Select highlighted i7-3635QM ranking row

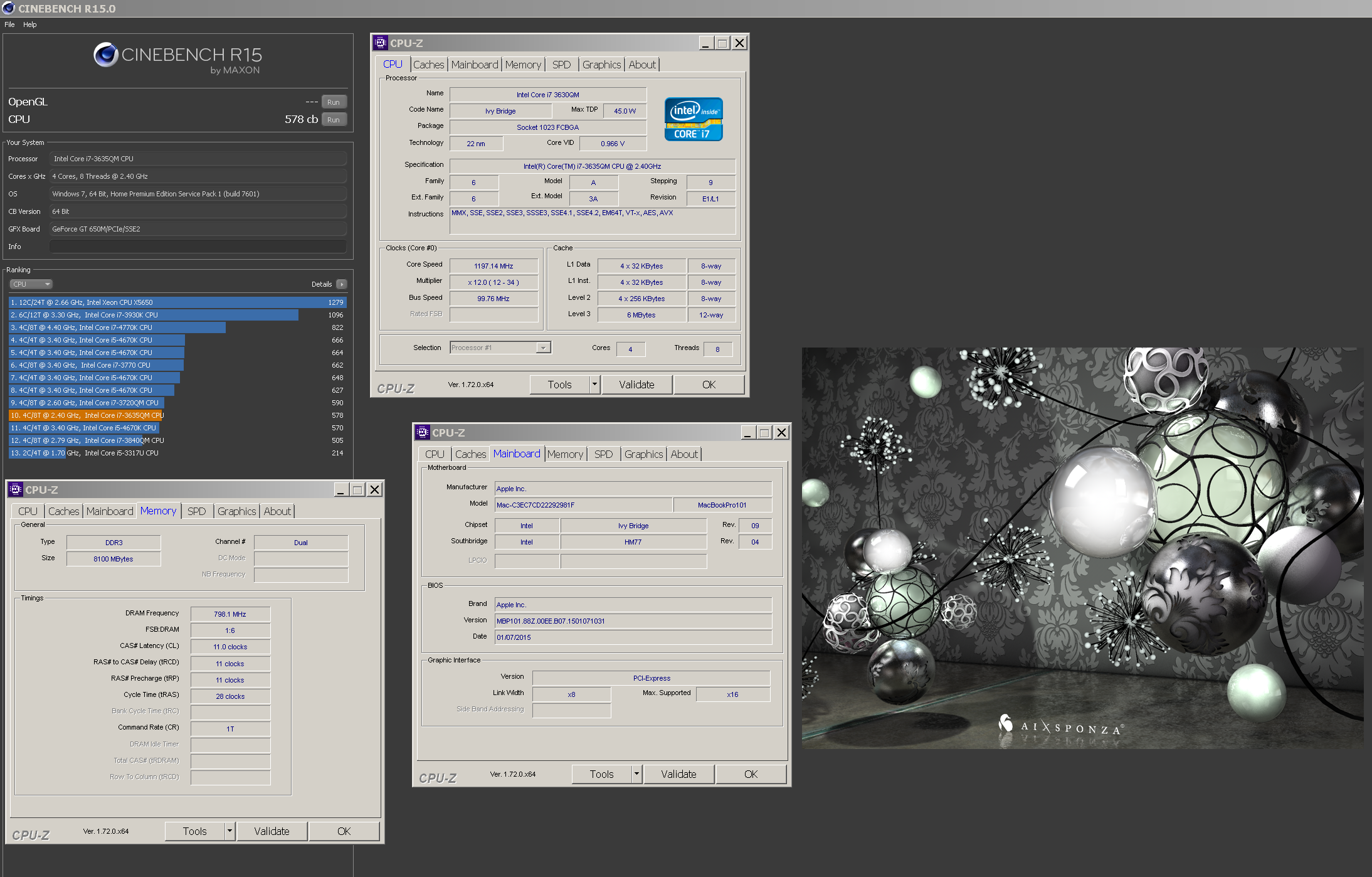[177, 415]
